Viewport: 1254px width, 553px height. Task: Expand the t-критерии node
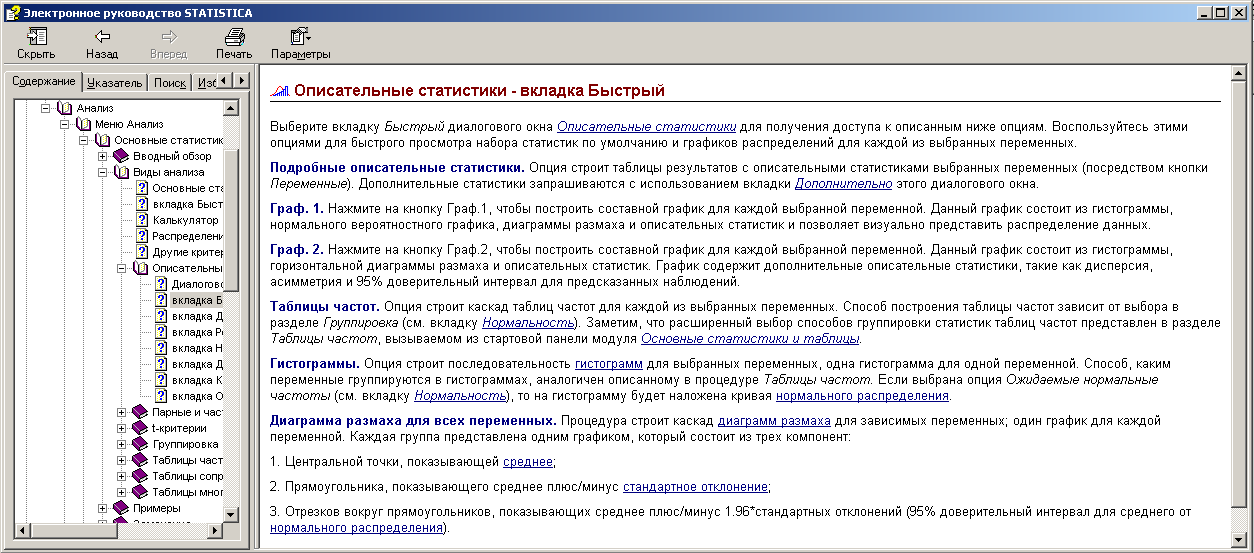(122, 428)
